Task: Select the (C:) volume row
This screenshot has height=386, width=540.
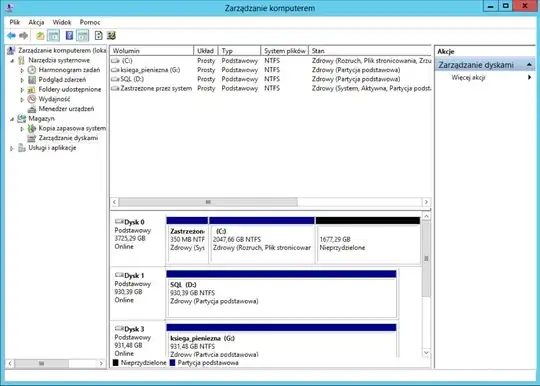Action: tap(271, 61)
